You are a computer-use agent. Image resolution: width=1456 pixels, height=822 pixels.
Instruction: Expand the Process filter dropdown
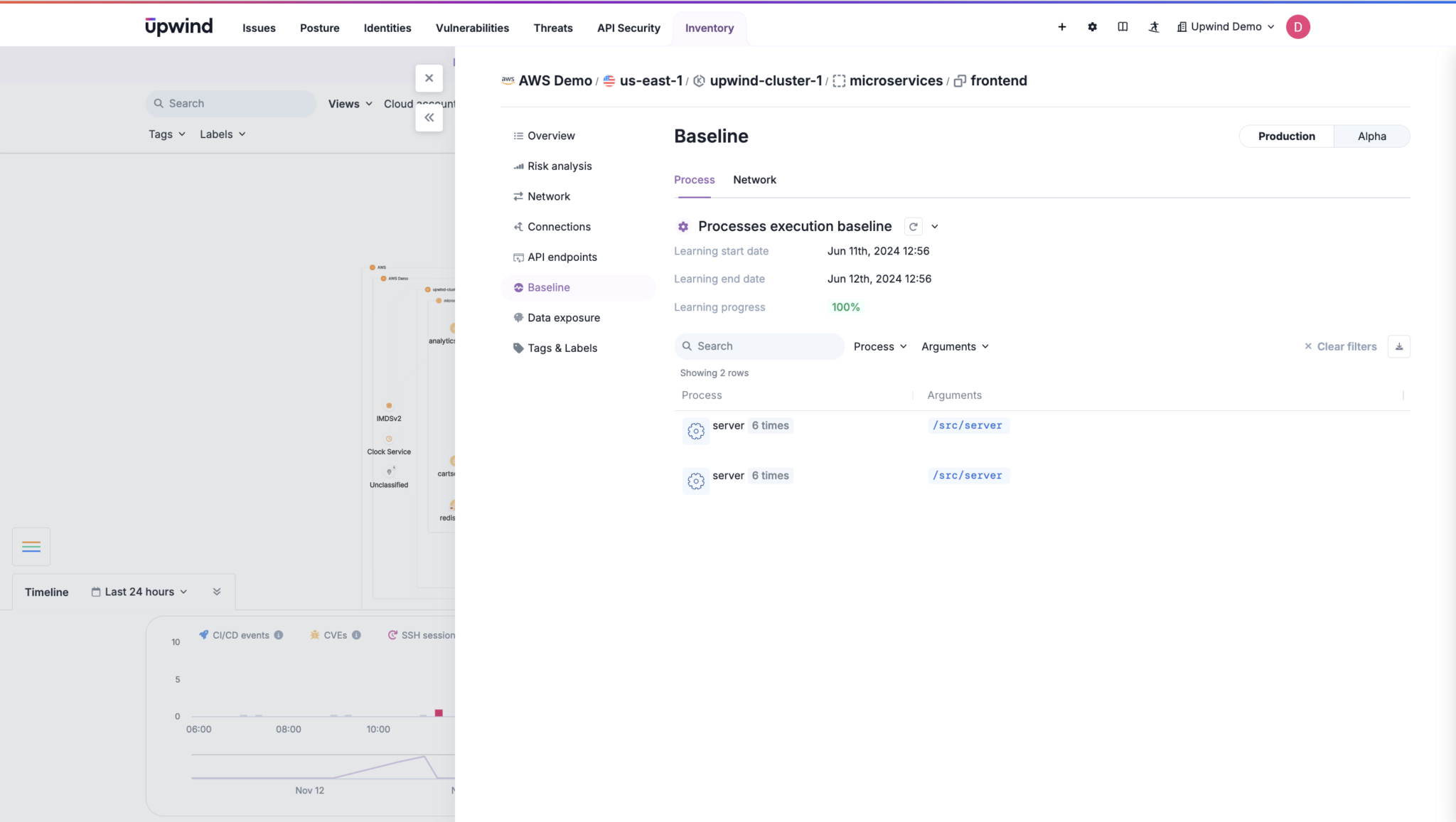[x=880, y=346]
